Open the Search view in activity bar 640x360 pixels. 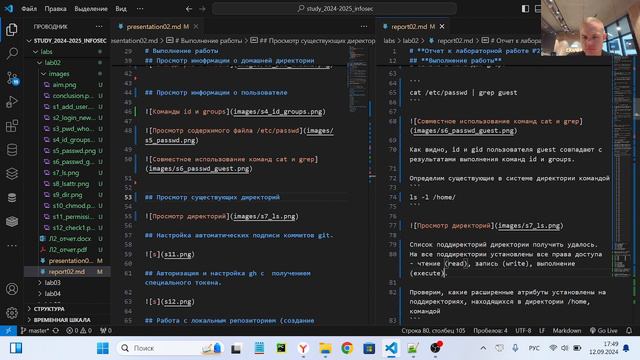coord(12,53)
